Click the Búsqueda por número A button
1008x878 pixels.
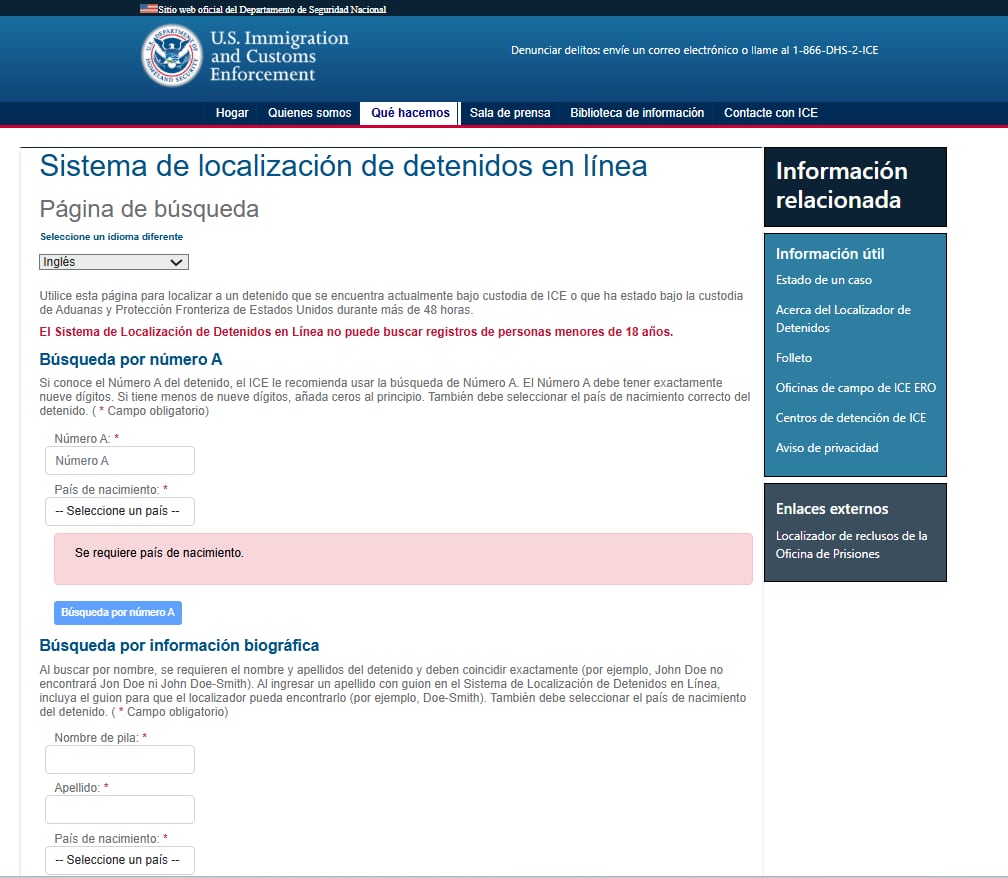point(118,613)
